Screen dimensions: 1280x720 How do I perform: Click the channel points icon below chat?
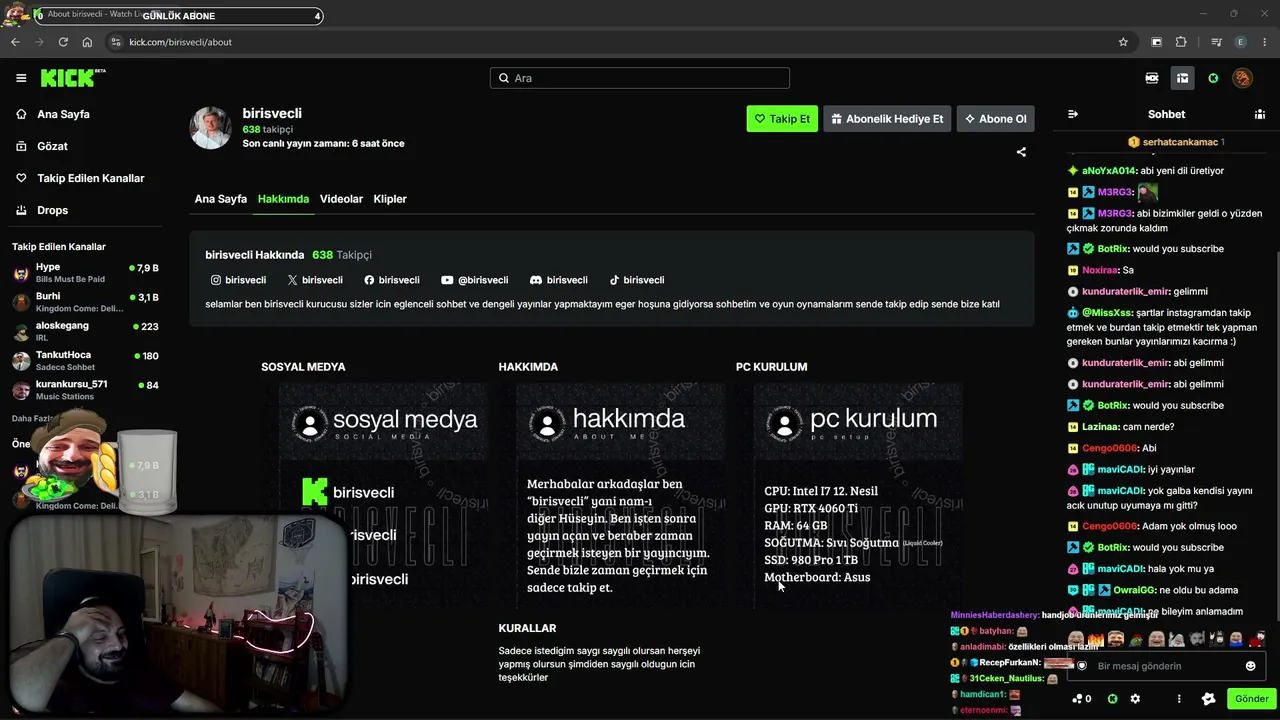click(x=1080, y=699)
